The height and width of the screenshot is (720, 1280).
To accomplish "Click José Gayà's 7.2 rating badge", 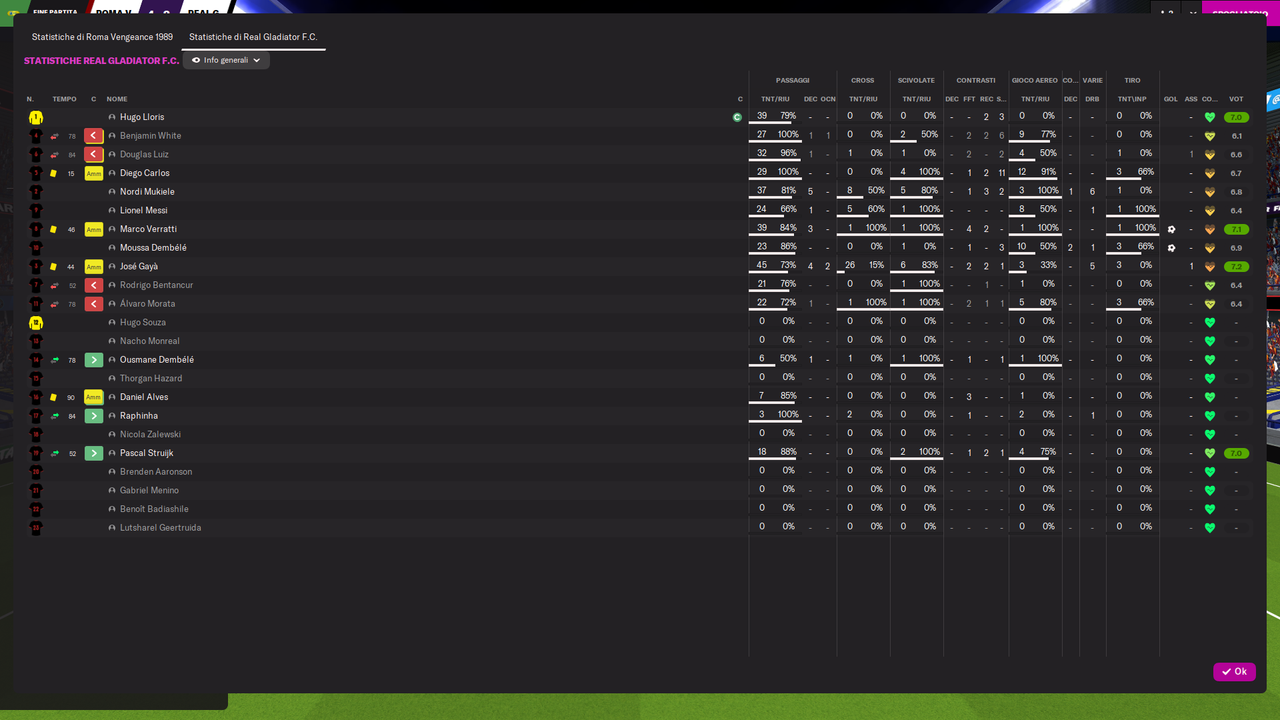I will 1237,267.
